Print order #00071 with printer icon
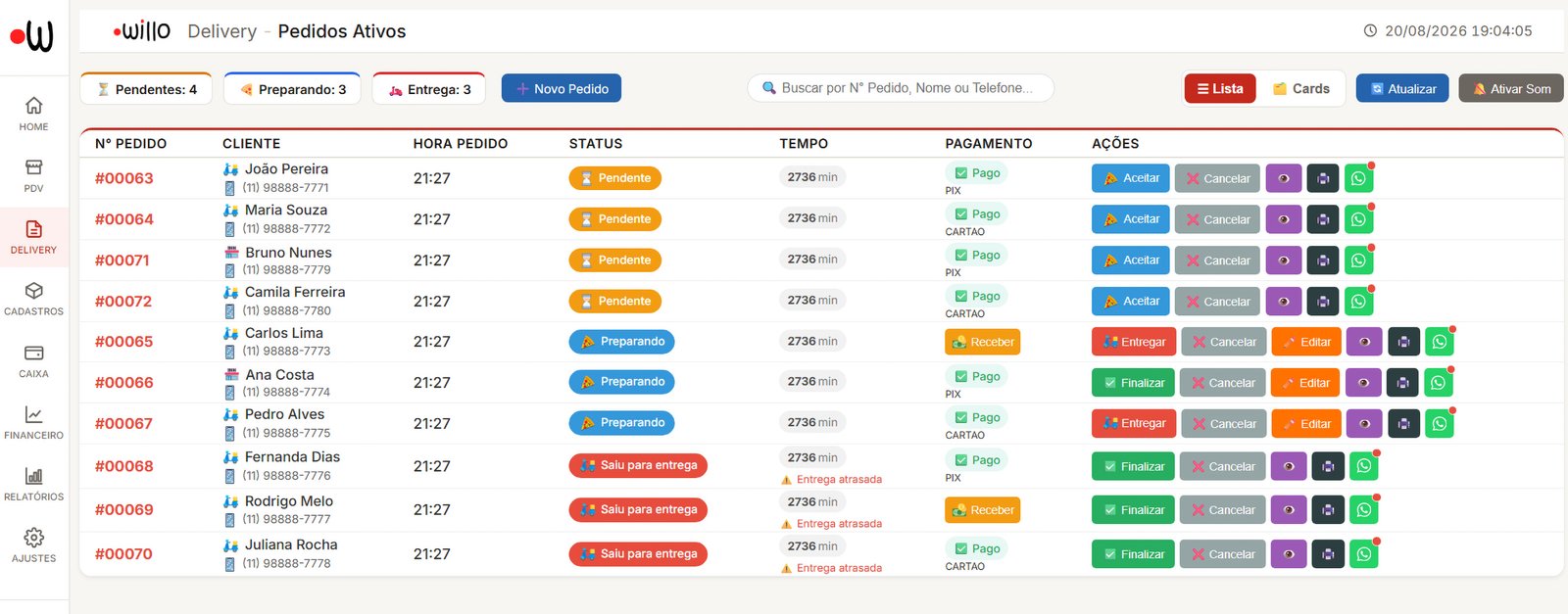Image resolution: width=1568 pixels, height=614 pixels. (x=1323, y=260)
